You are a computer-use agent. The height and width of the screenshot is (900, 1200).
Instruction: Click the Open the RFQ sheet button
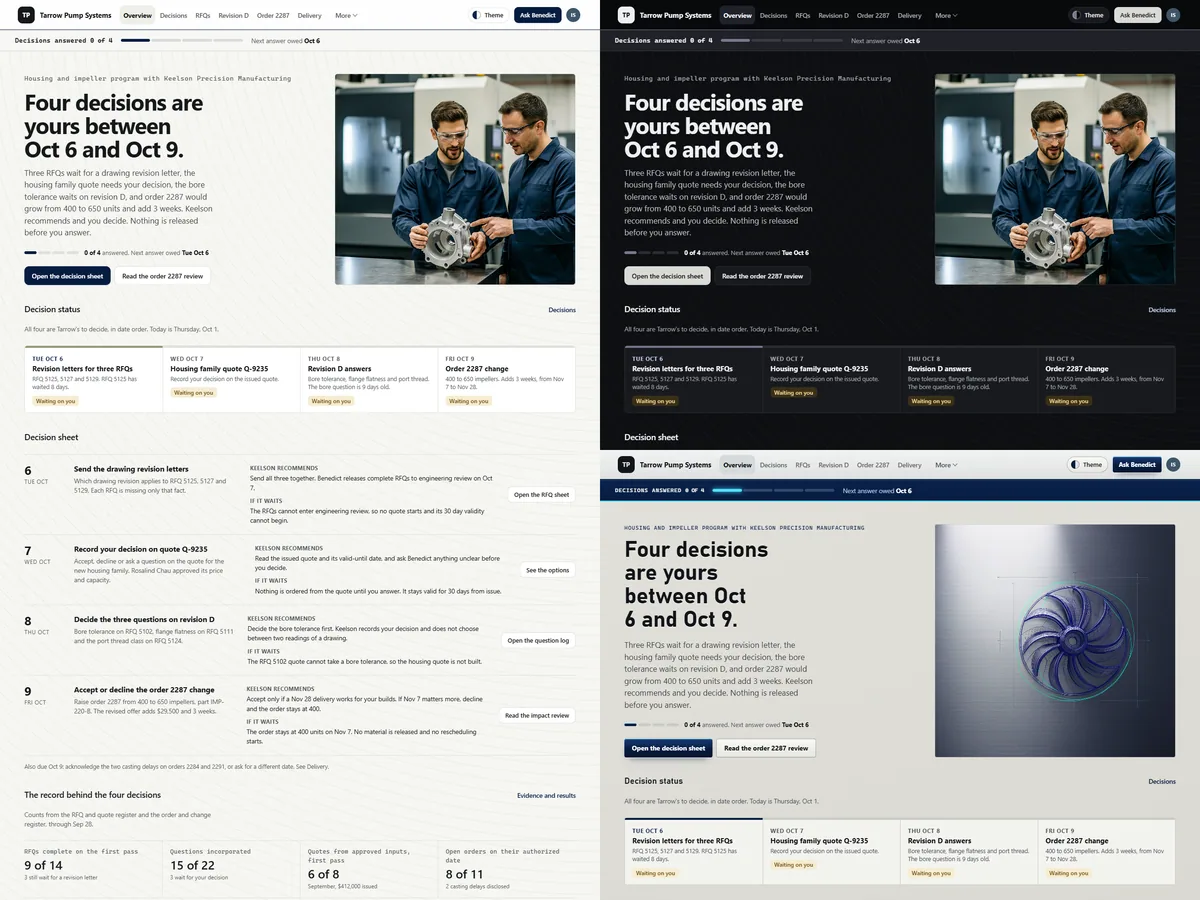pos(541,495)
